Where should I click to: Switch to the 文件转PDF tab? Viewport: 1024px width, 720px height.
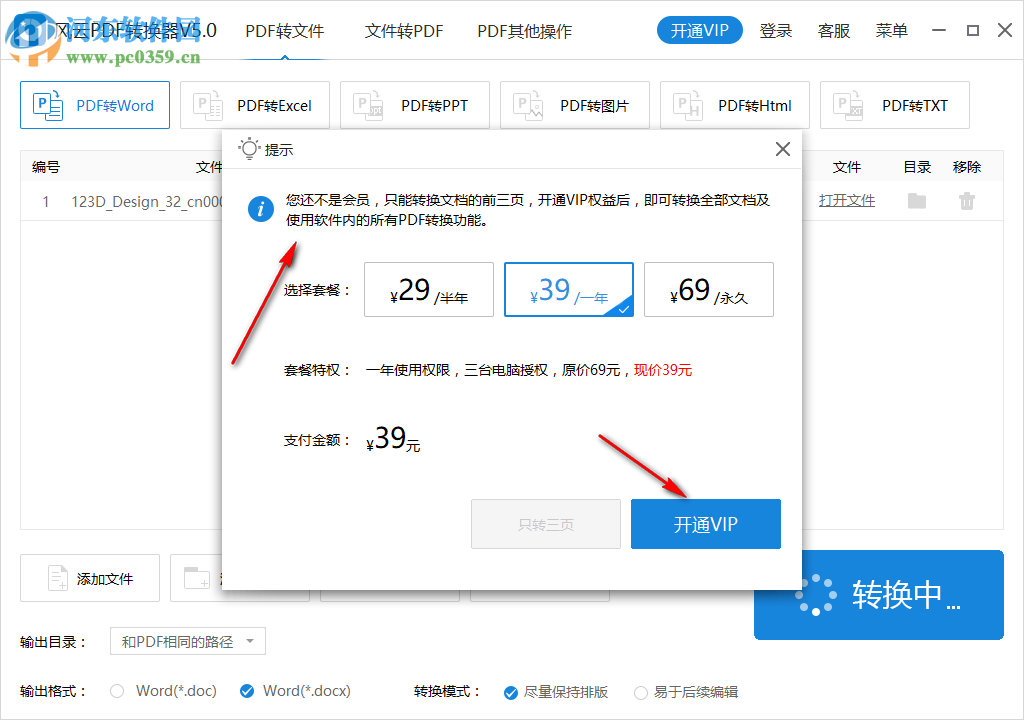click(x=404, y=31)
